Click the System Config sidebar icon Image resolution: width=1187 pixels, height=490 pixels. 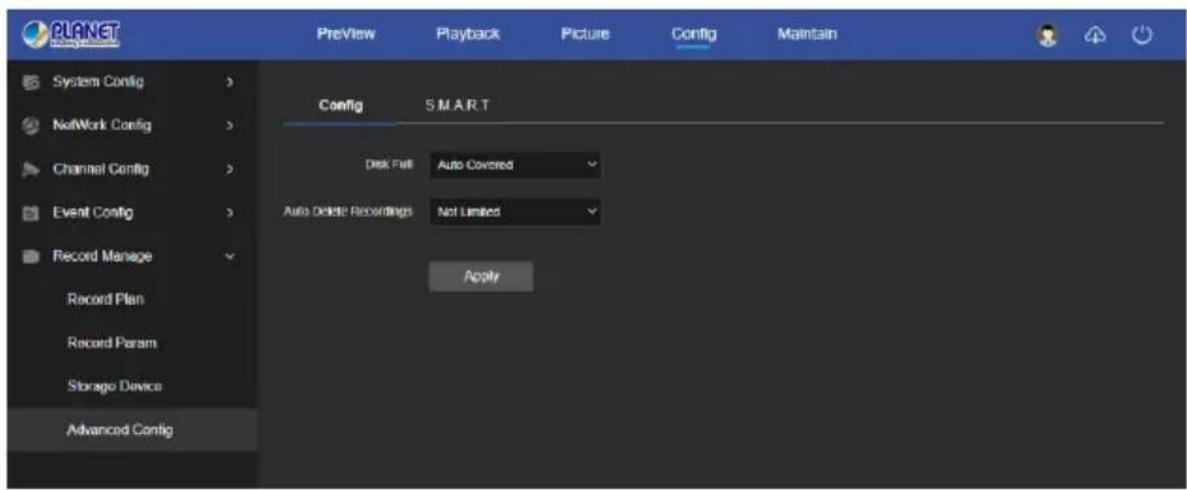click(x=30, y=82)
